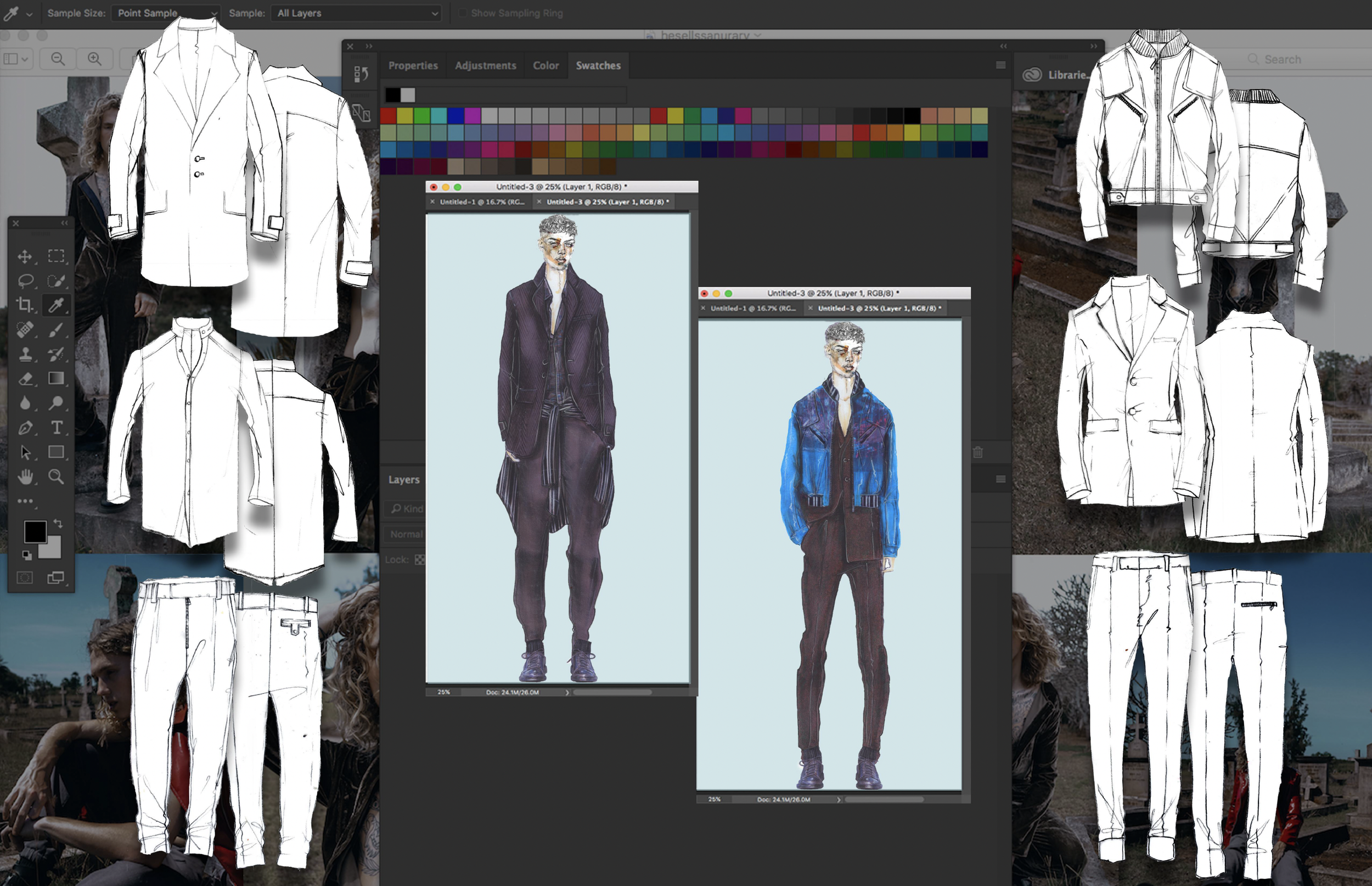This screenshot has width=1372, height=886.
Task: Select the Horizontal Type tool
Action: click(57, 428)
